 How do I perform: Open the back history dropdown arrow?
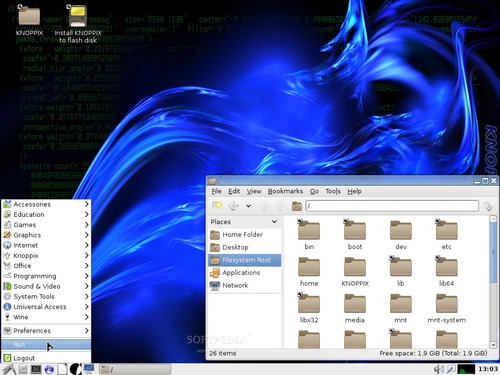pos(248,206)
